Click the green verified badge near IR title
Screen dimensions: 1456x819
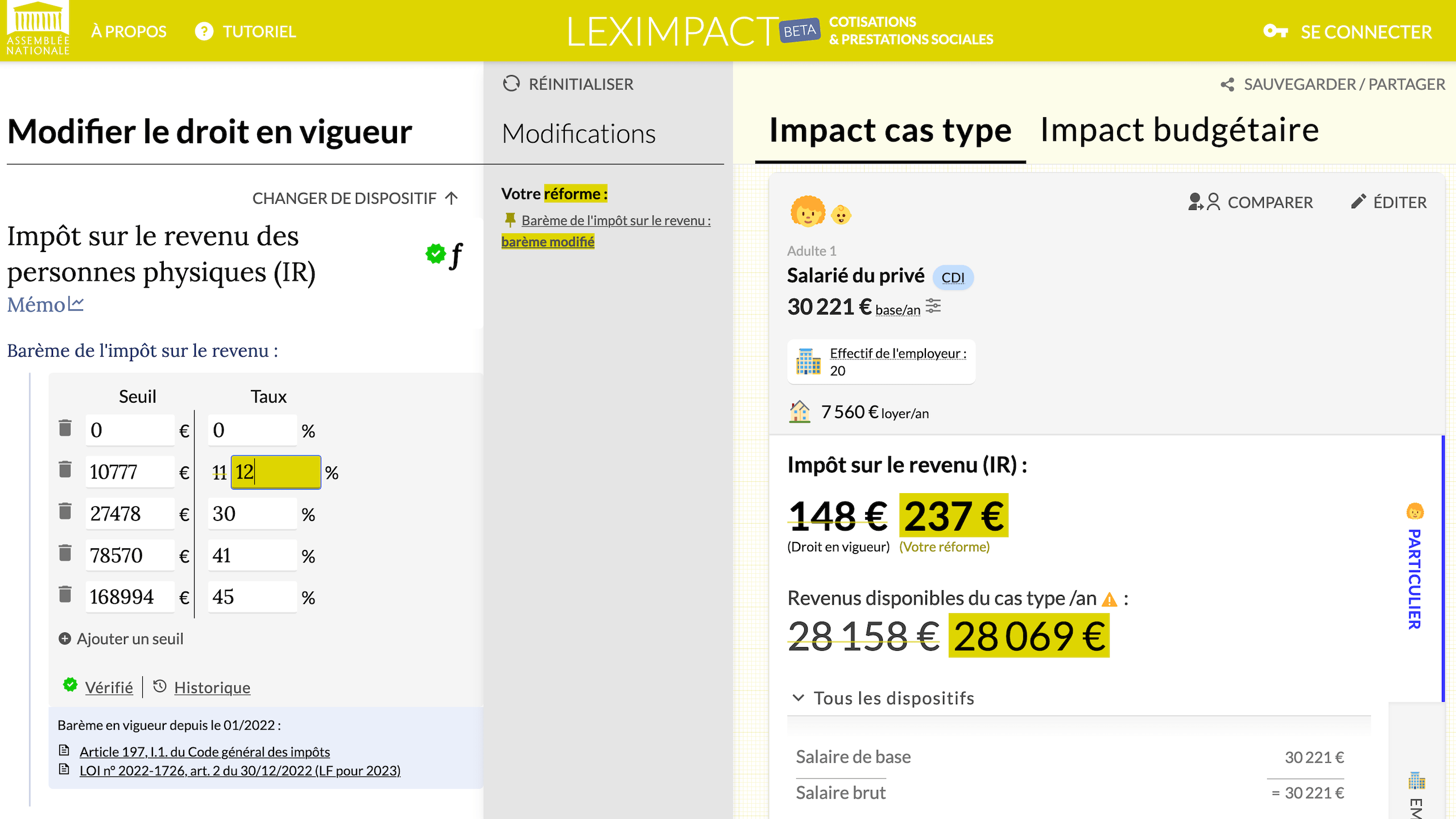click(435, 254)
